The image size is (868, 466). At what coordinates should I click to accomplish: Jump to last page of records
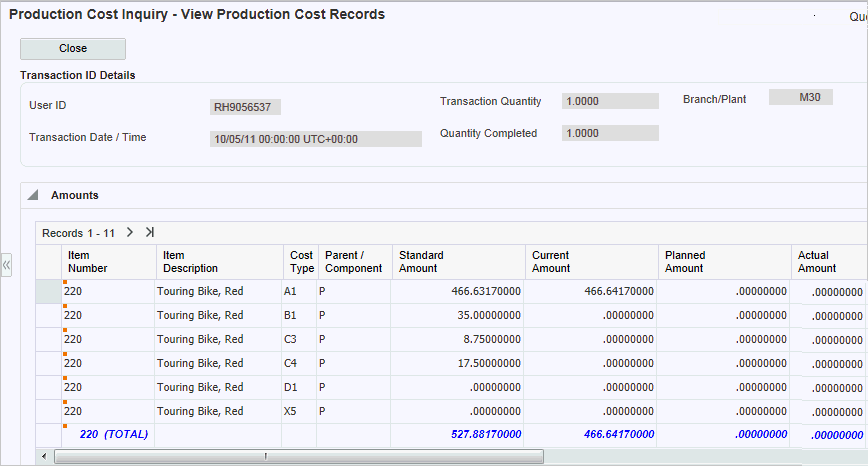click(150, 232)
